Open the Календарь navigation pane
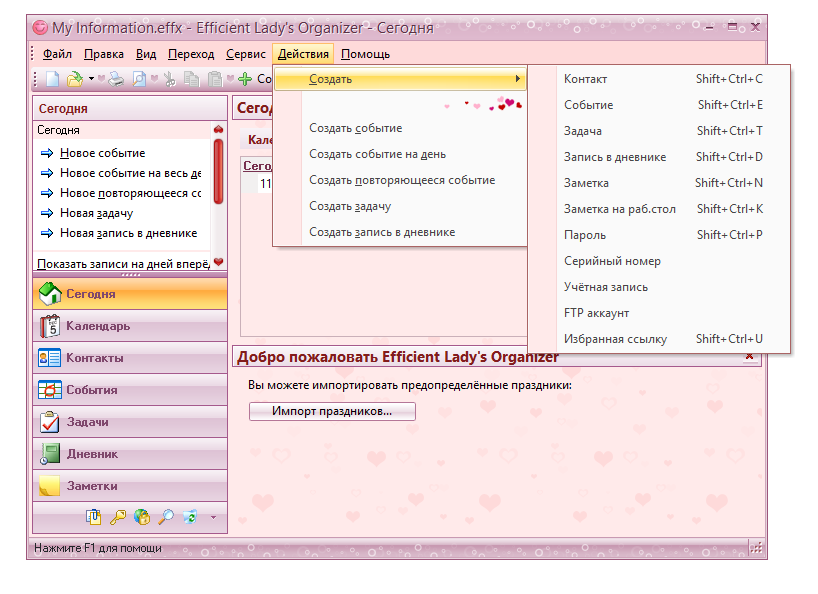 tap(130, 326)
